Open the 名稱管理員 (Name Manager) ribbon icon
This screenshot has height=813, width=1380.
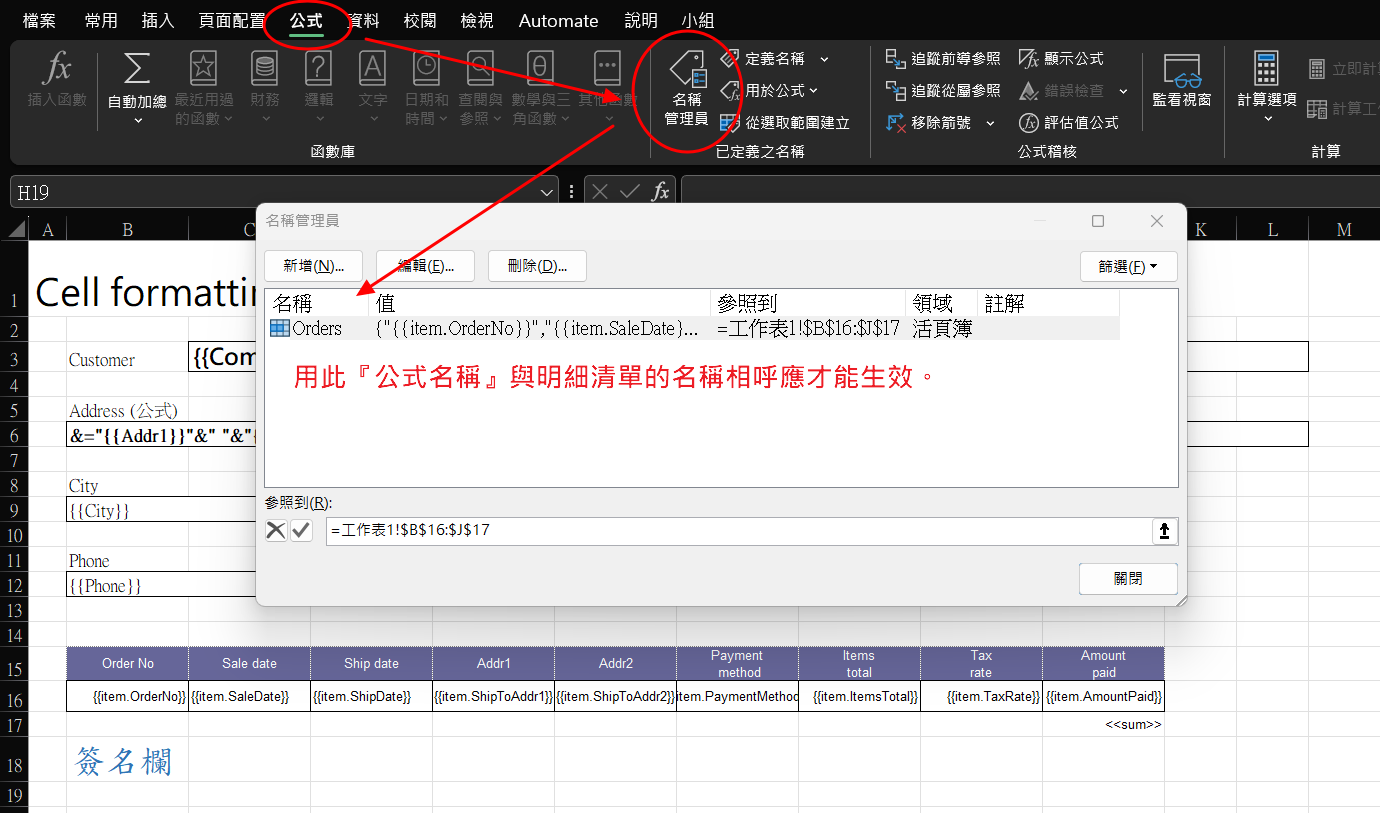(686, 90)
